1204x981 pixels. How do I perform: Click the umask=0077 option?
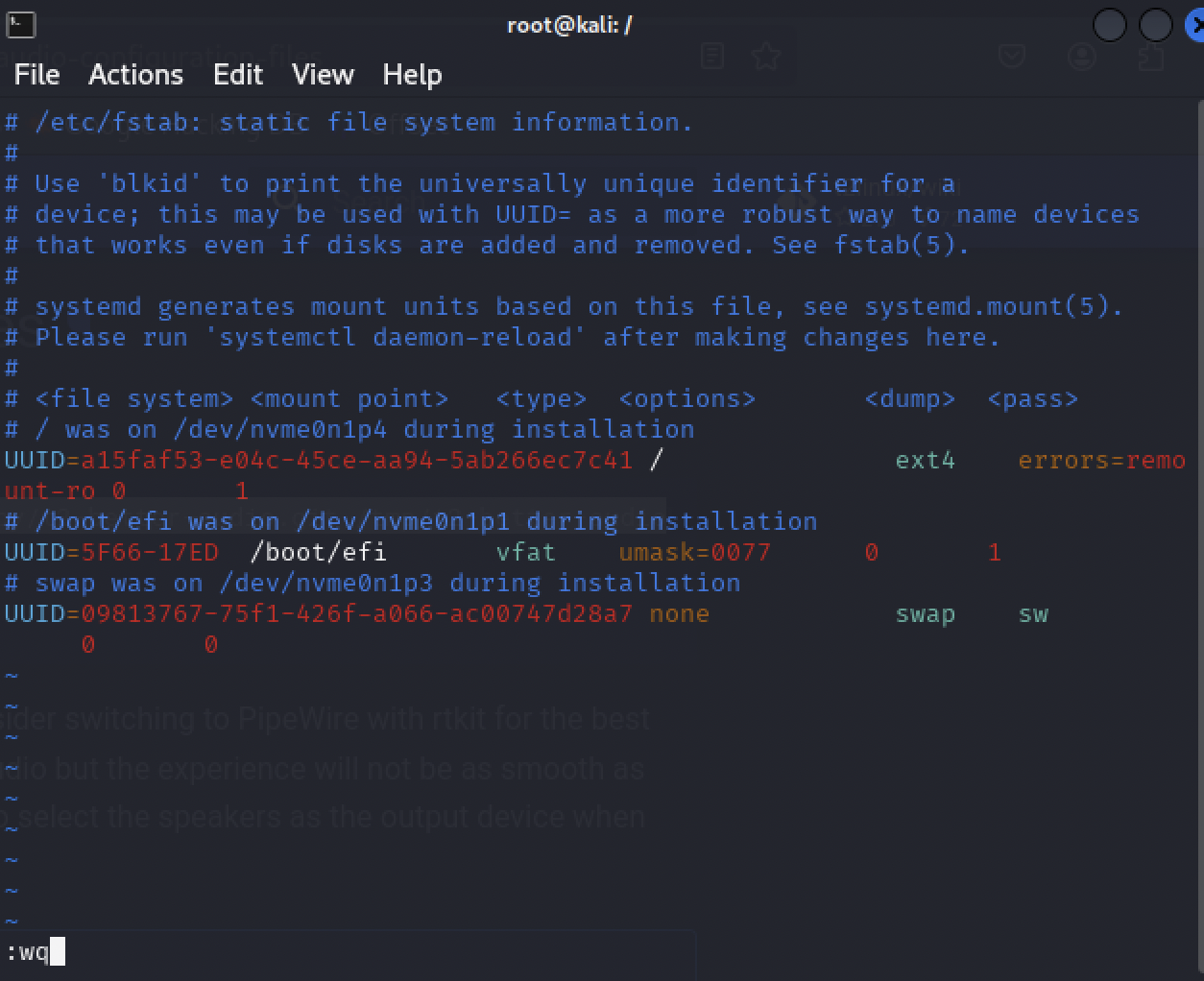[x=694, y=553]
